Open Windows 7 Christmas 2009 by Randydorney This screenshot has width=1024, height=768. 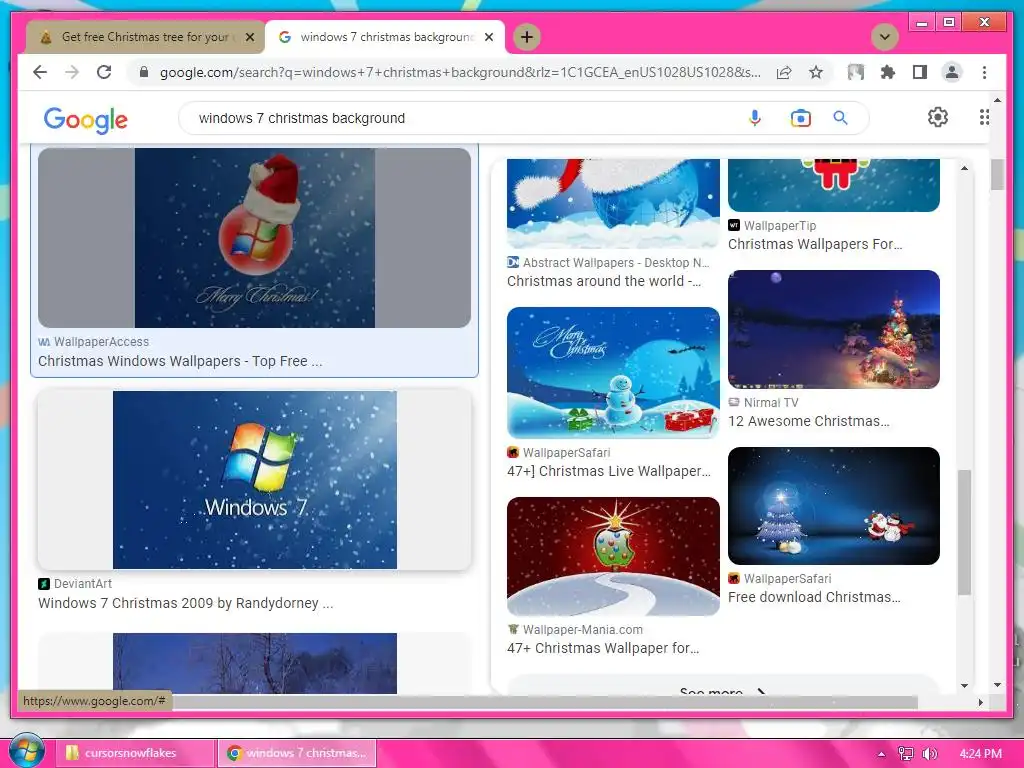click(x=185, y=603)
